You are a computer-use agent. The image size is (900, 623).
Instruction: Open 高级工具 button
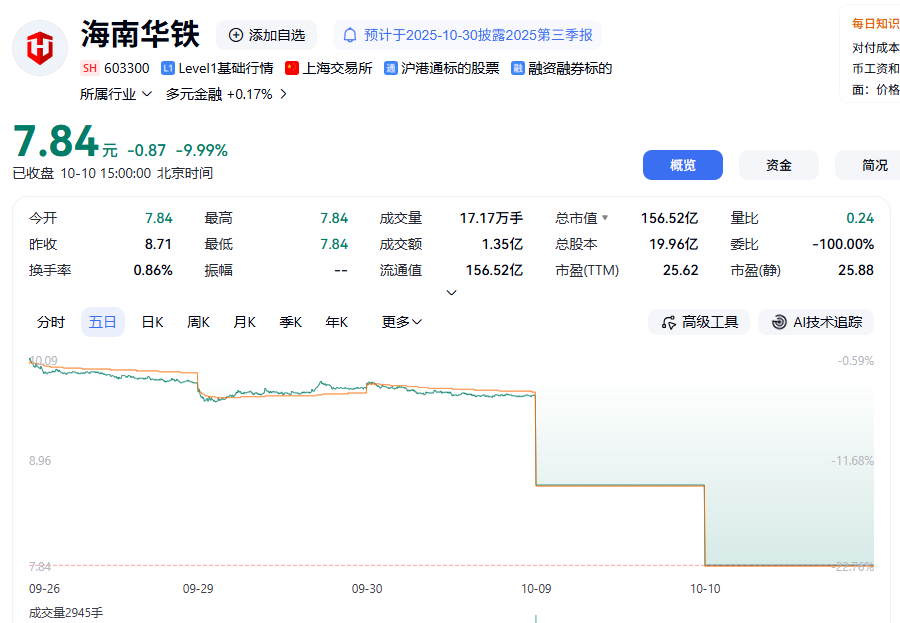coord(699,322)
